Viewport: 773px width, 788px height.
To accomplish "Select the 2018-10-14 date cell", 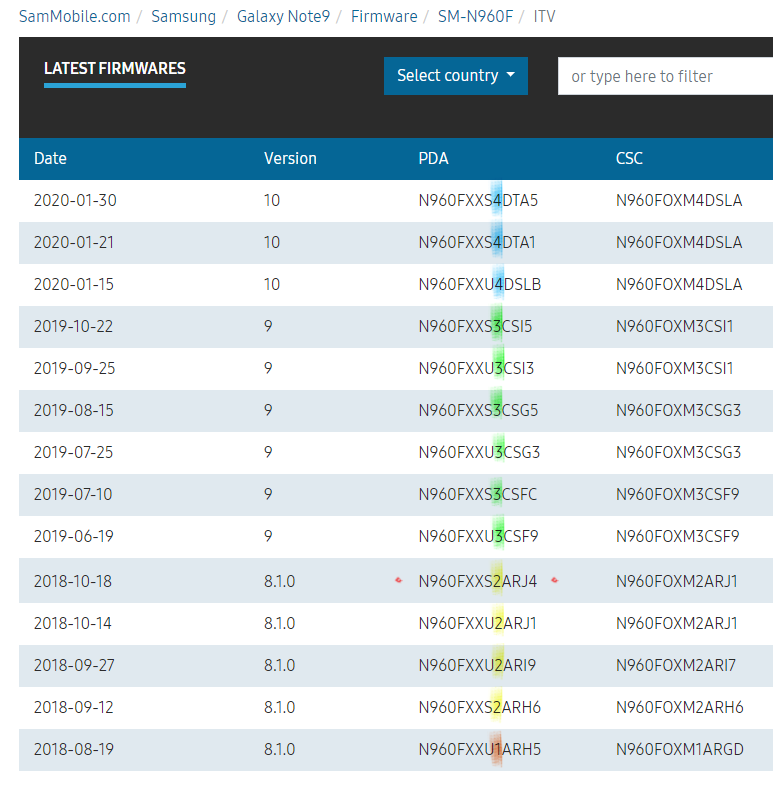I will (73, 624).
